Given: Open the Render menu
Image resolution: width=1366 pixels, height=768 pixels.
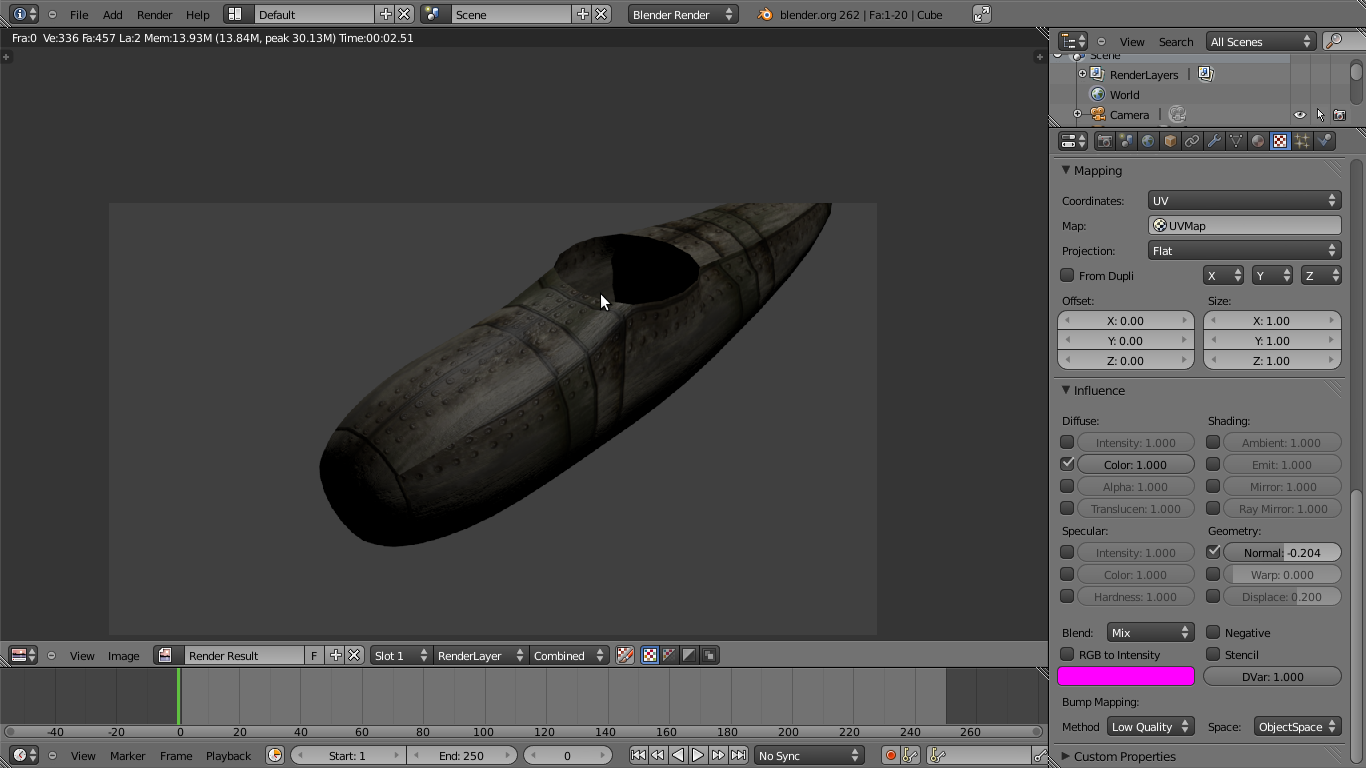Looking at the screenshot, I should (154, 14).
